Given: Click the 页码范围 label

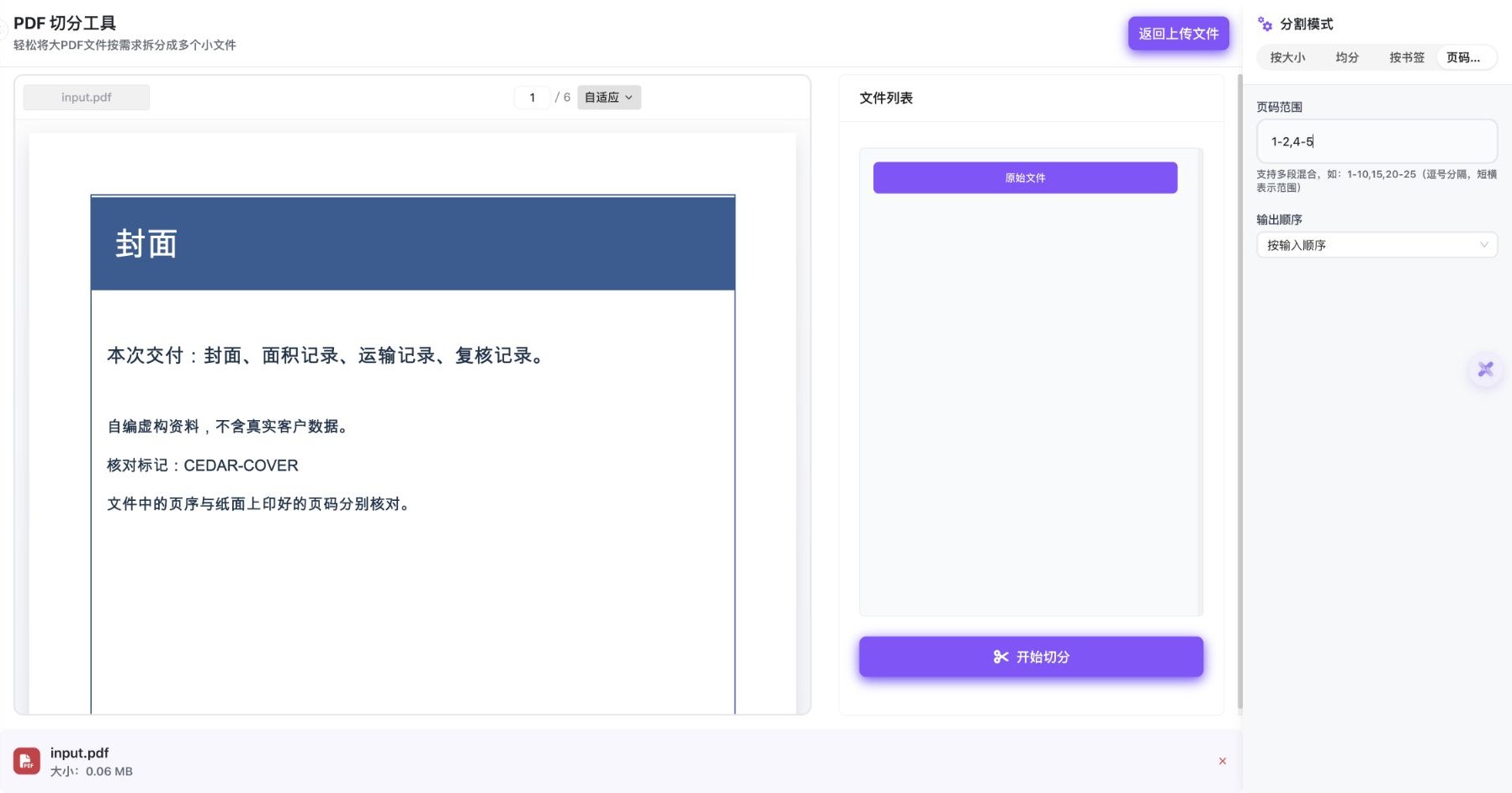Looking at the screenshot, I should [x=1279, y=107].
